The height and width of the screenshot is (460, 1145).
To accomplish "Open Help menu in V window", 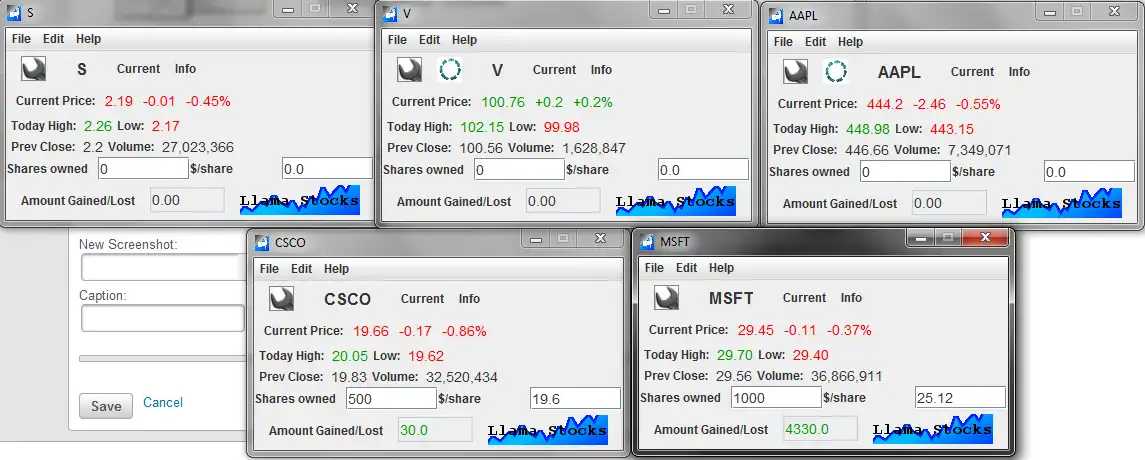I will pyautogui.click(x=464, y=40).
